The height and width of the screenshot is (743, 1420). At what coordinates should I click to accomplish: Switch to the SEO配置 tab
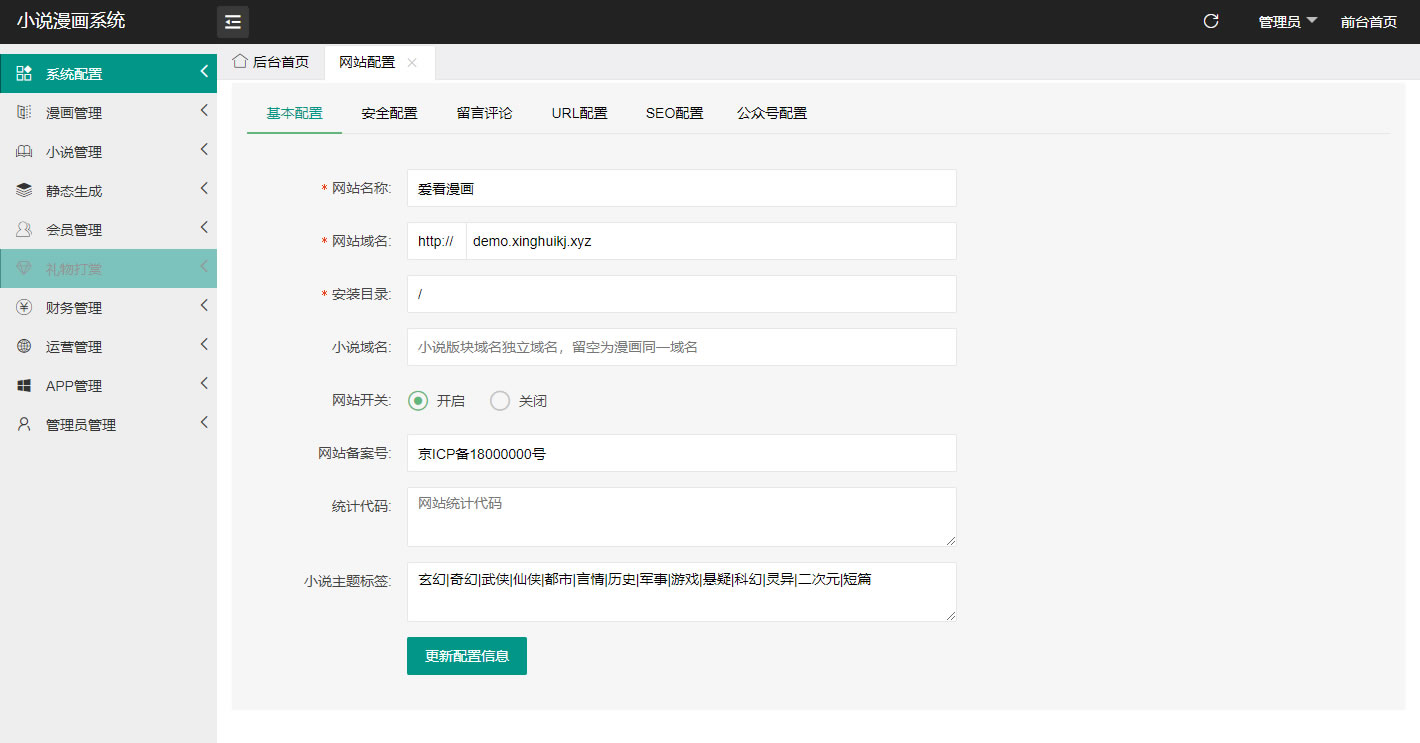(x=674, y=113)
